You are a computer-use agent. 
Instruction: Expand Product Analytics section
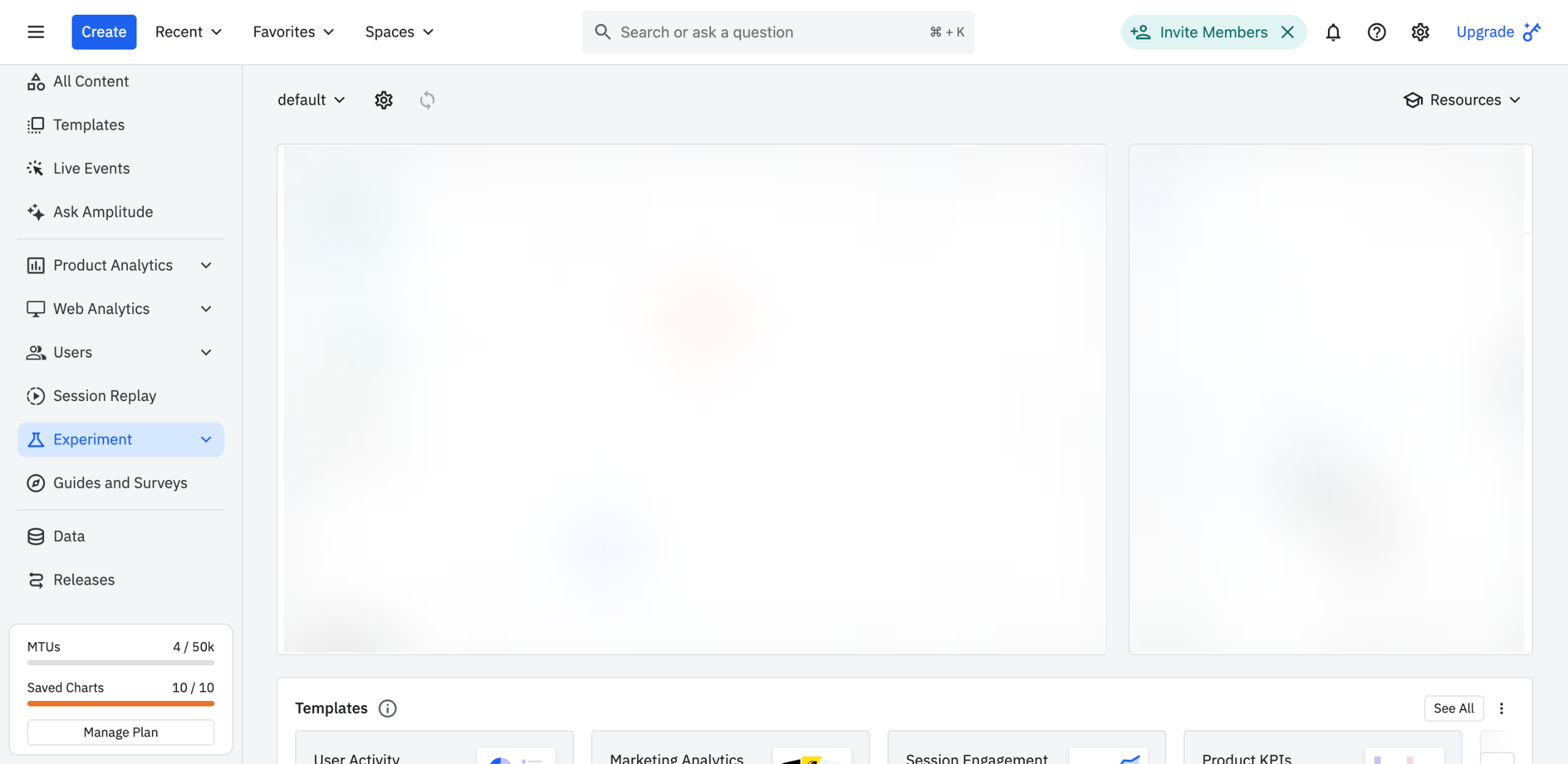pos(206,265)
